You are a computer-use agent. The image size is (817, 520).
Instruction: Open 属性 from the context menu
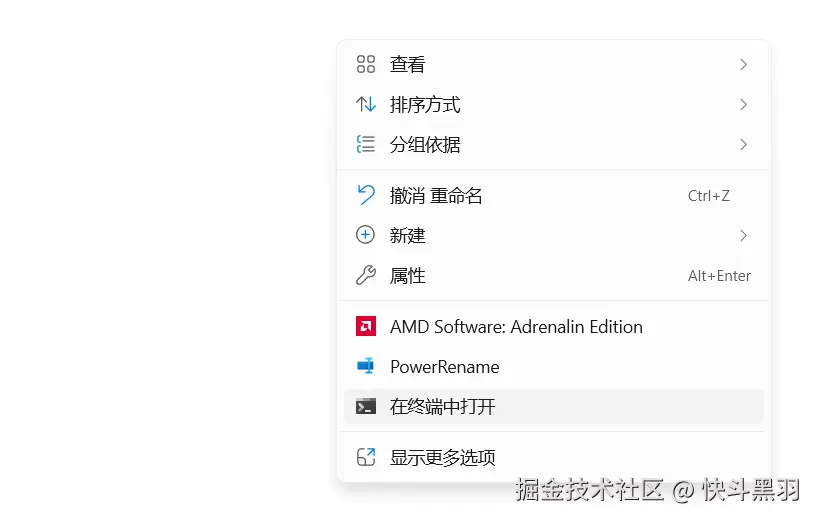click(x=408, y=276)
